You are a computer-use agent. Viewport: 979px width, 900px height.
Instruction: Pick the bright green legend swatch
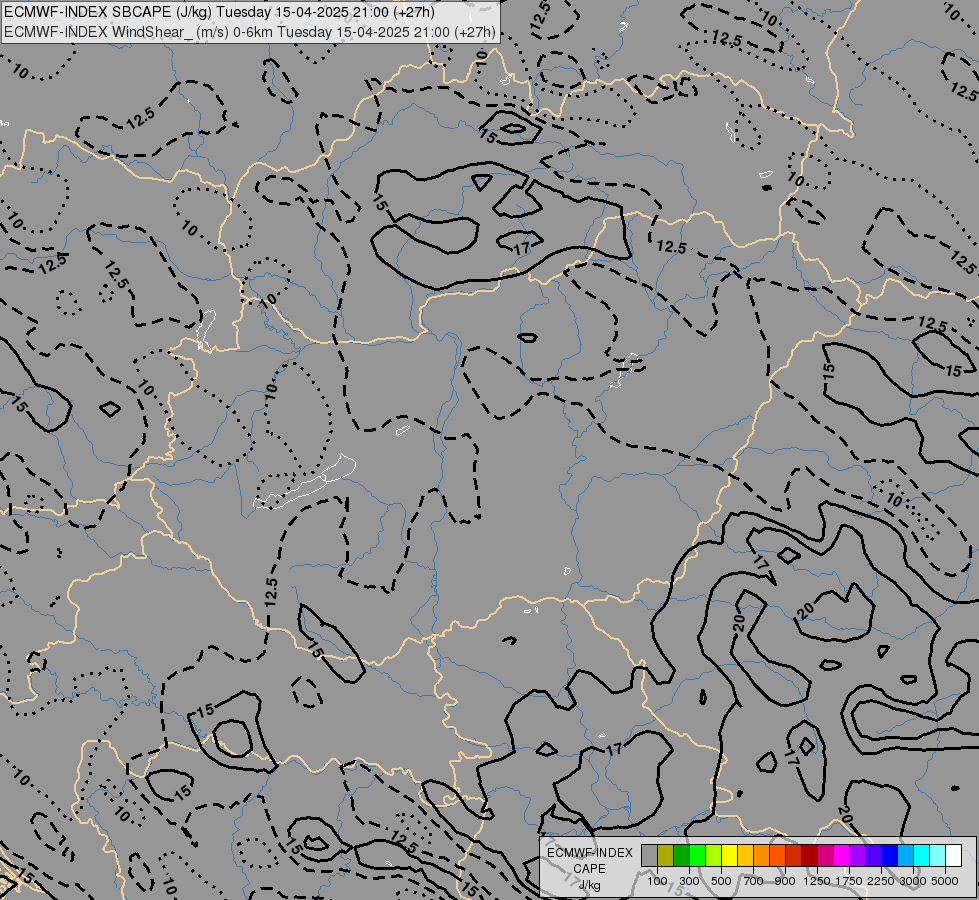pos(697,855)
